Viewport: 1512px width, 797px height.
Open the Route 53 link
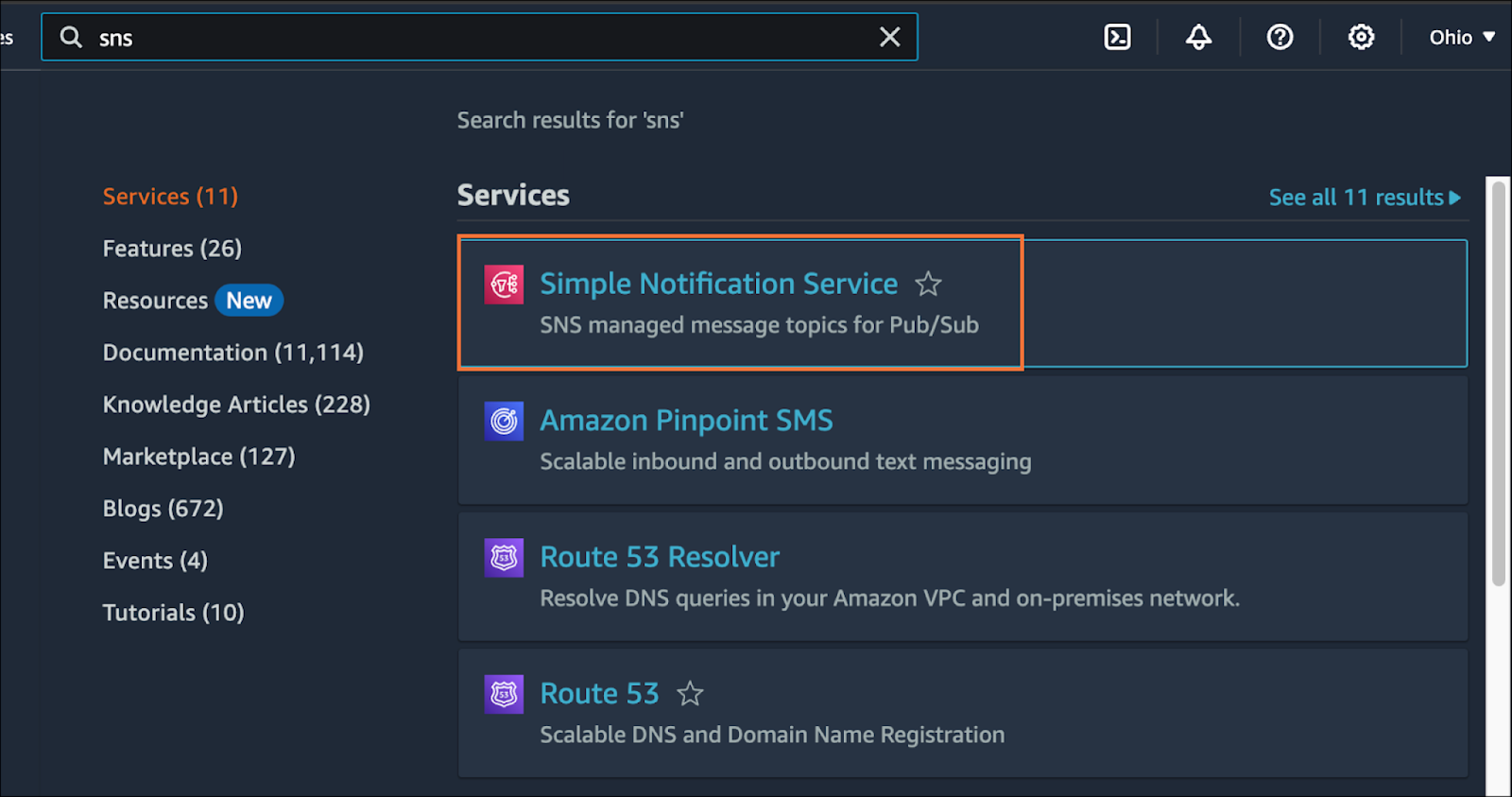(x=599, y=694)
